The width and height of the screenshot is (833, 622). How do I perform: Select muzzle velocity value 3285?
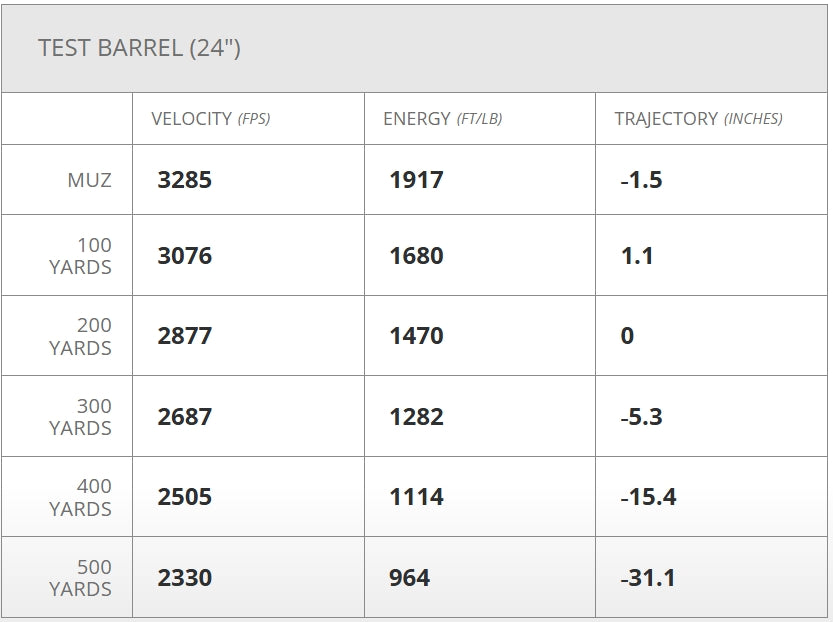click(184, 180)
